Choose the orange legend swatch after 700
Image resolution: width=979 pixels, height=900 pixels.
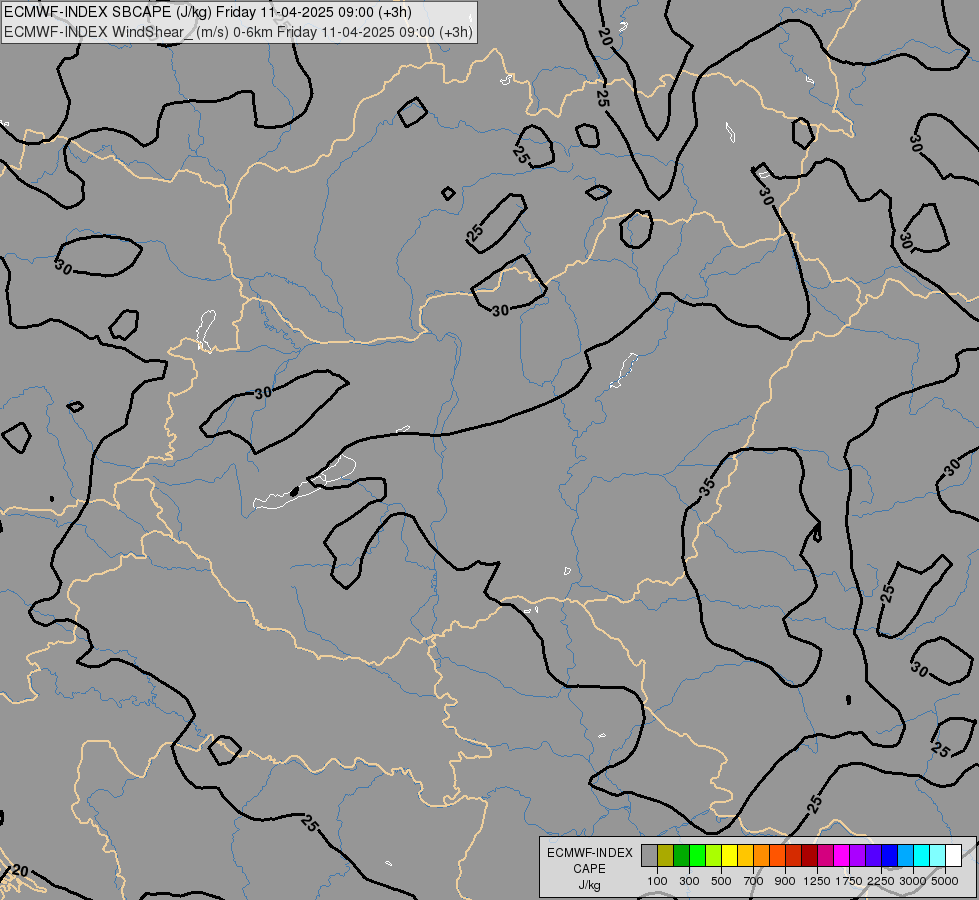tap(762, 856)
